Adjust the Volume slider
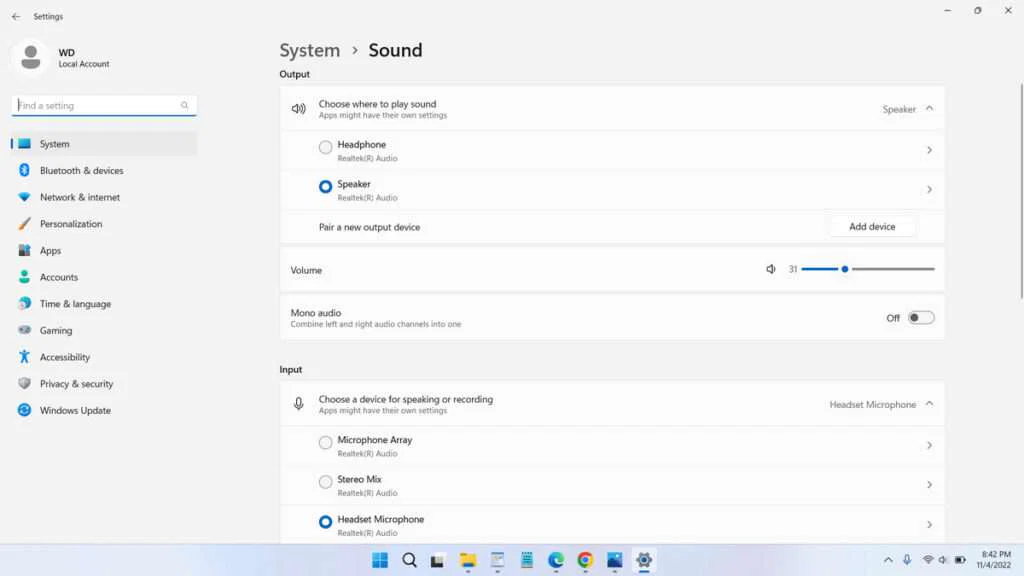The height and width of the screenshot is (576, 1024). (845, 268)
